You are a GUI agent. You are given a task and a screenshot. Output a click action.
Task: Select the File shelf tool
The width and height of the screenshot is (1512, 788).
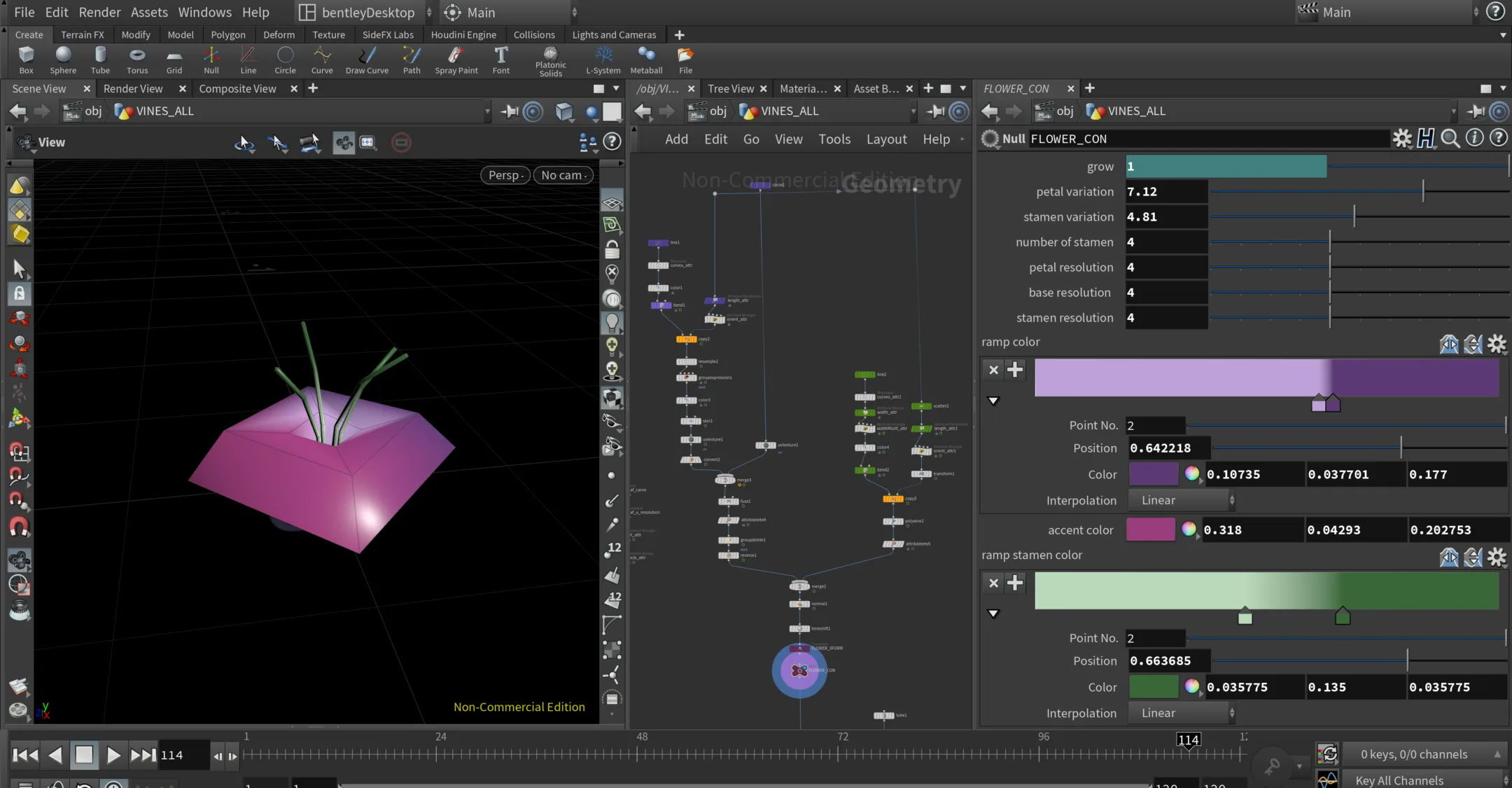click(686, 60)
